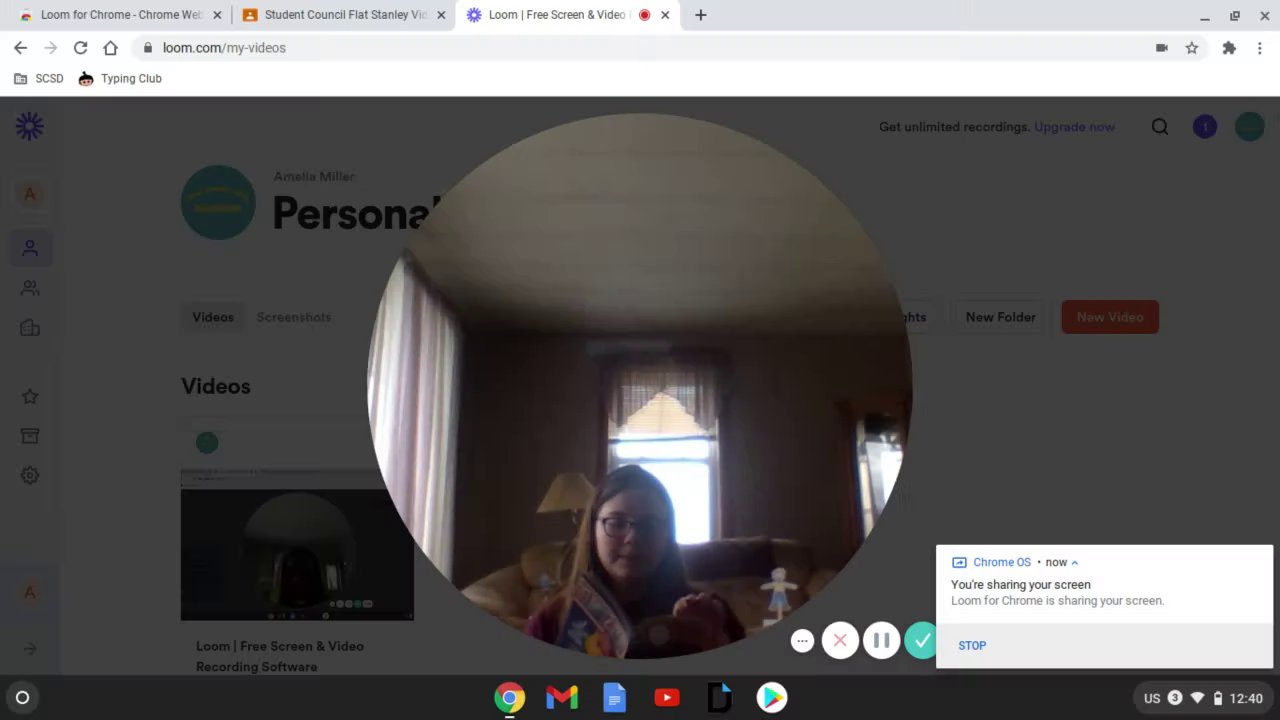Click STOP in the screen sharing notification
The width and height of the screenshot is (1280, 720).
pyautogui.click(x=972, y=646)
